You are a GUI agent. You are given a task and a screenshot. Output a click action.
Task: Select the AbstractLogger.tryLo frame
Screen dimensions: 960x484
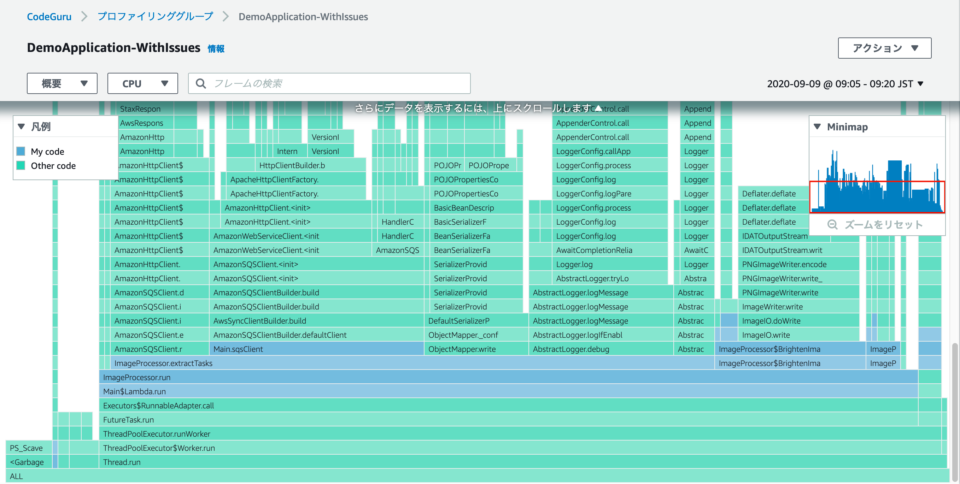coord(610,278)
